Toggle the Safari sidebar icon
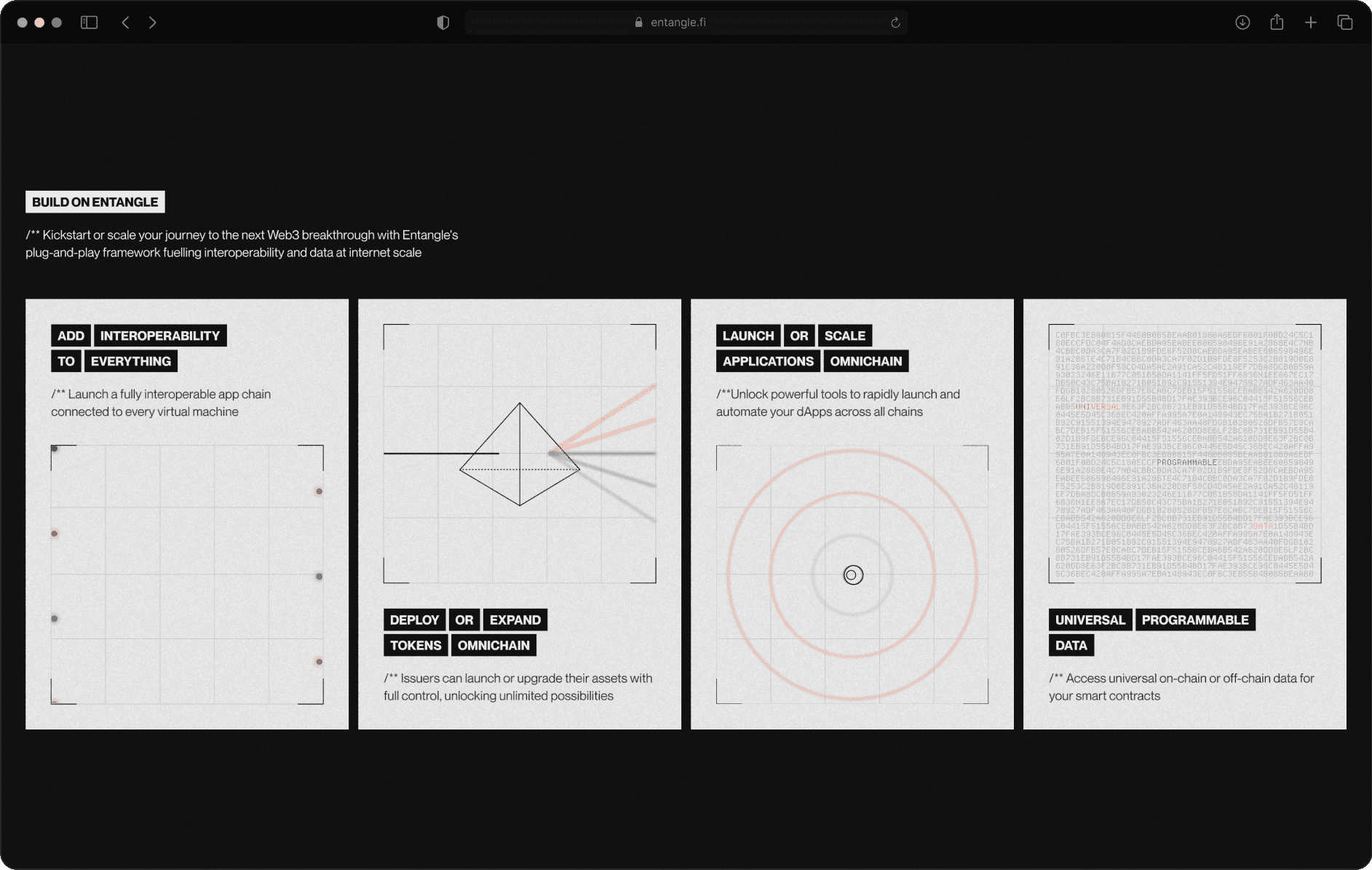 pos(89,23)
